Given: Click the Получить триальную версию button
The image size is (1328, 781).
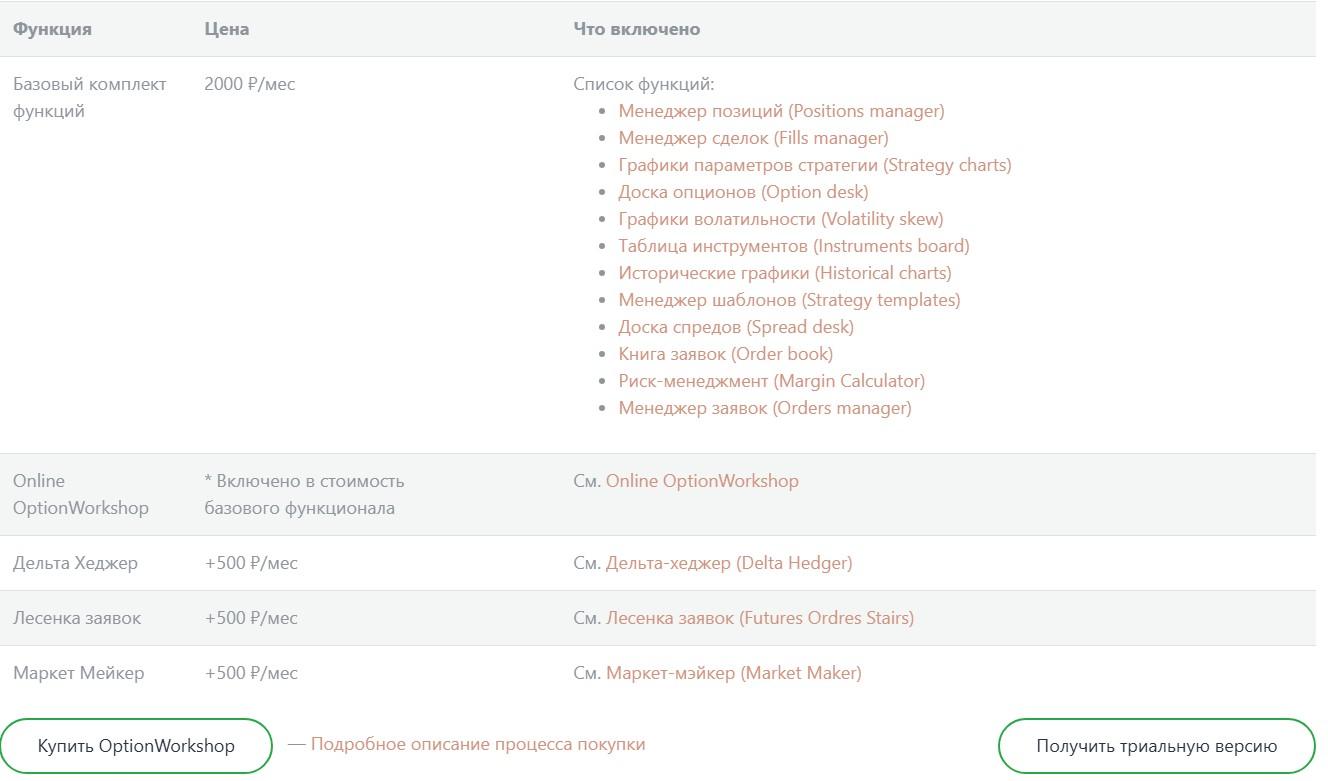Looking at the screenshot, I should pyautogui.click(x=1156, y=746).
